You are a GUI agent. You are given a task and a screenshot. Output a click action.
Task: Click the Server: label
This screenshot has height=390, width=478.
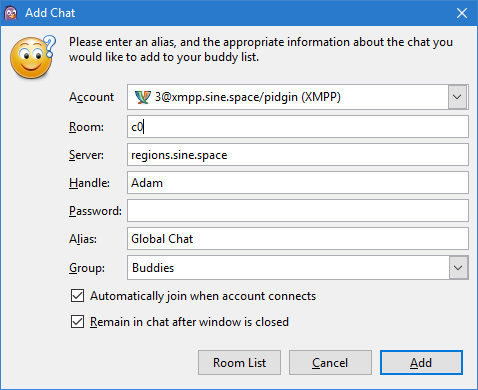[x=86, y=155]
